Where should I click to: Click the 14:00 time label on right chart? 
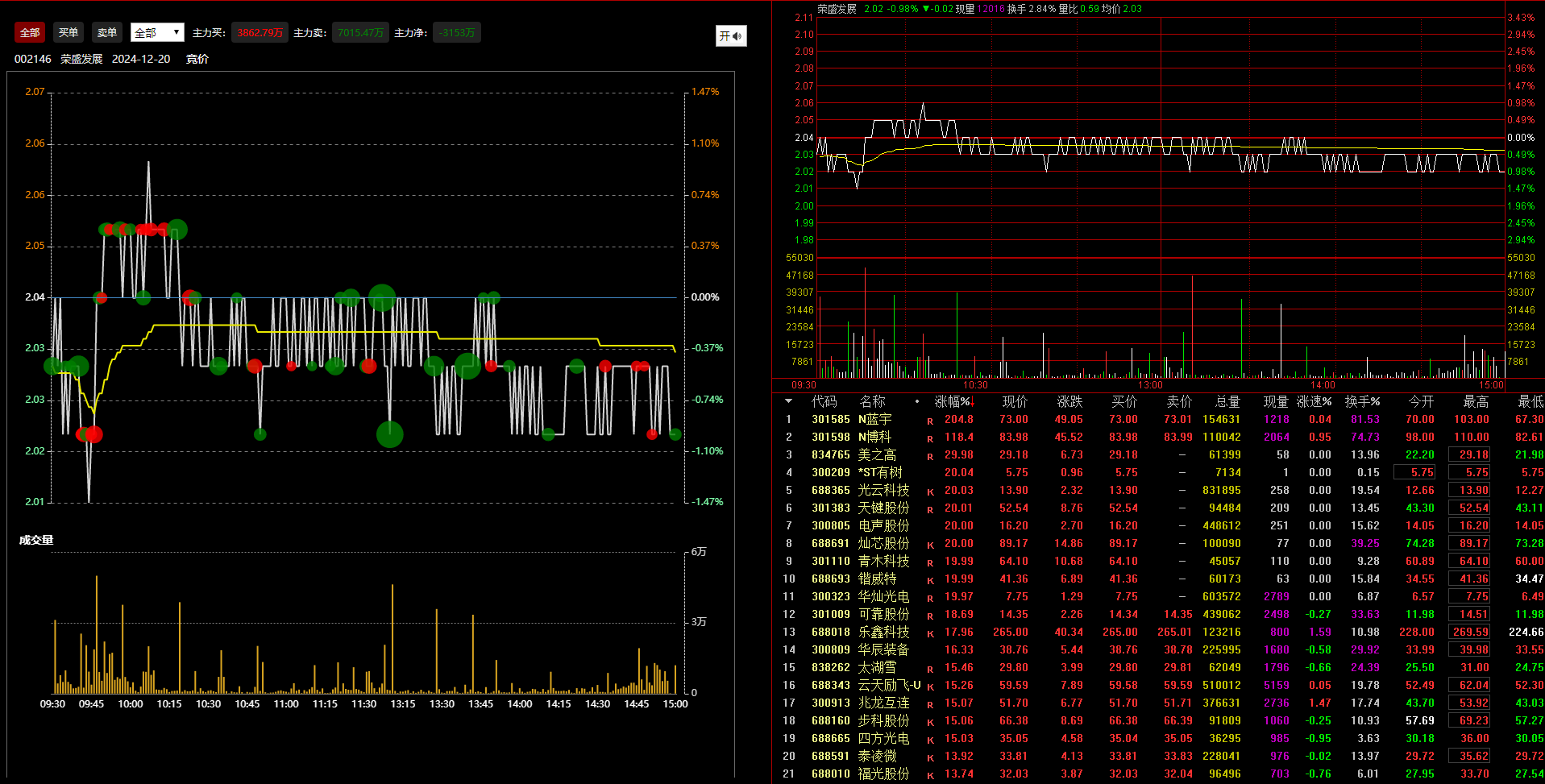pos(1323,385)
